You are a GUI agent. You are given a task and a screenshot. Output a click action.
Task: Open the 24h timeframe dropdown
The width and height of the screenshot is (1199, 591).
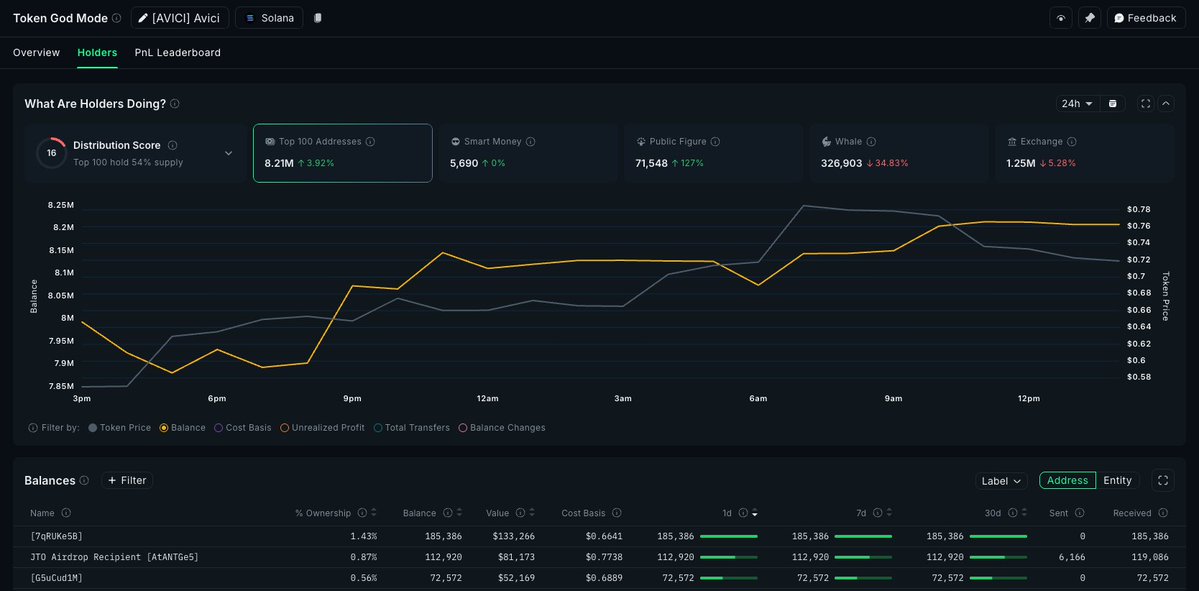(1077, 104)
